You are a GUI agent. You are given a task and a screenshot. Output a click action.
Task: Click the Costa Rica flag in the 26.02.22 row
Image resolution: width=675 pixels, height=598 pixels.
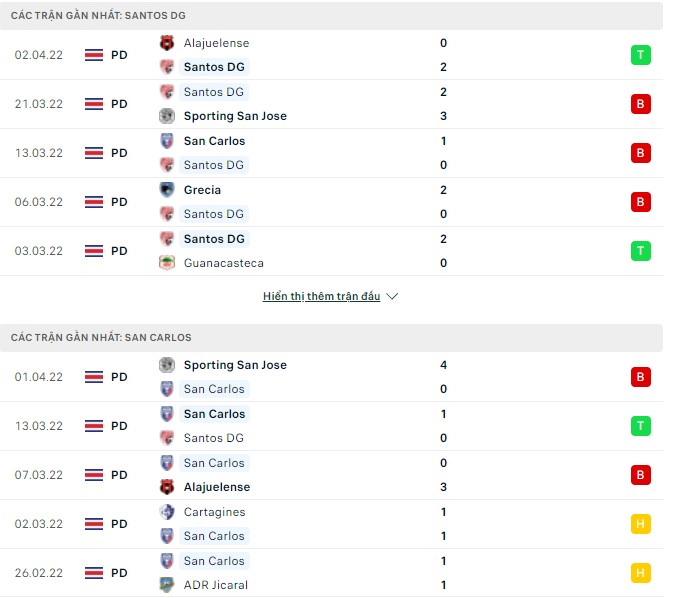[x=95, y=573]
